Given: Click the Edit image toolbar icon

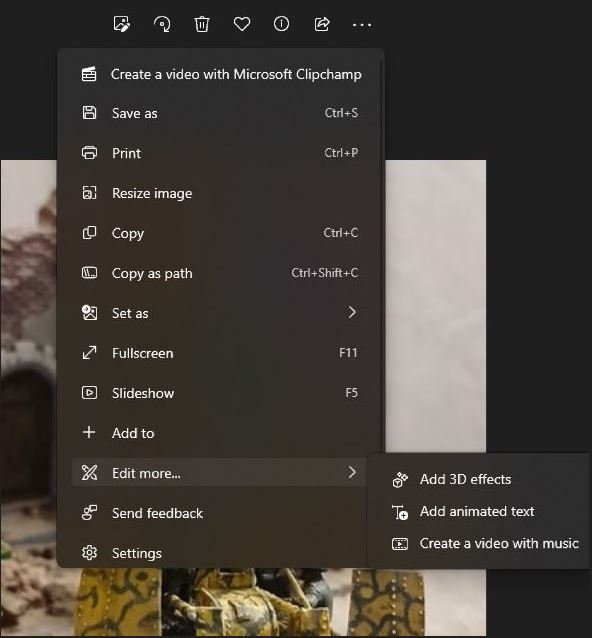Looking at the screenshot, I should 122,24.
